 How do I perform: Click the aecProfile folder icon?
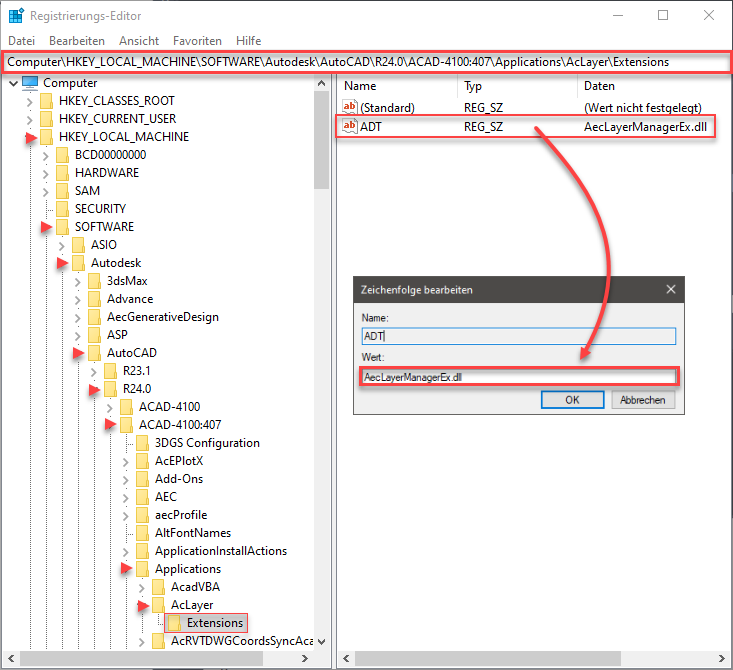click(x=142, y=515)
